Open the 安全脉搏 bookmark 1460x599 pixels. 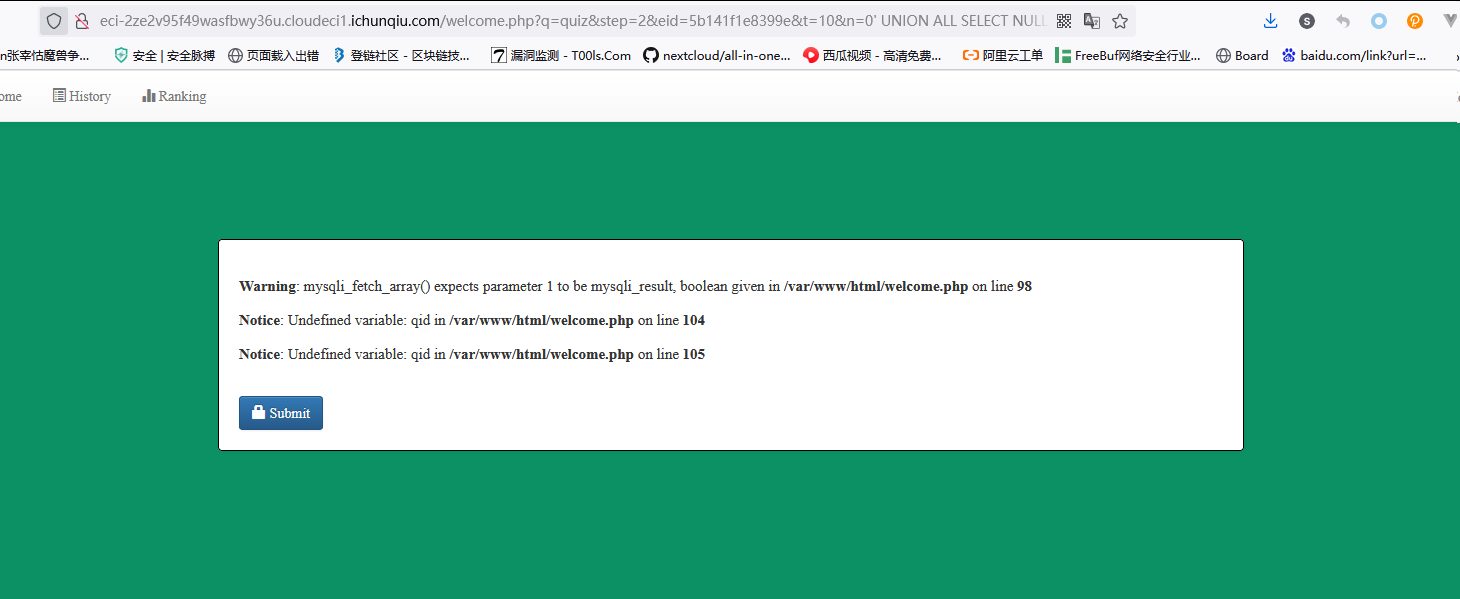pyautogui.click(x=165, y=56)
